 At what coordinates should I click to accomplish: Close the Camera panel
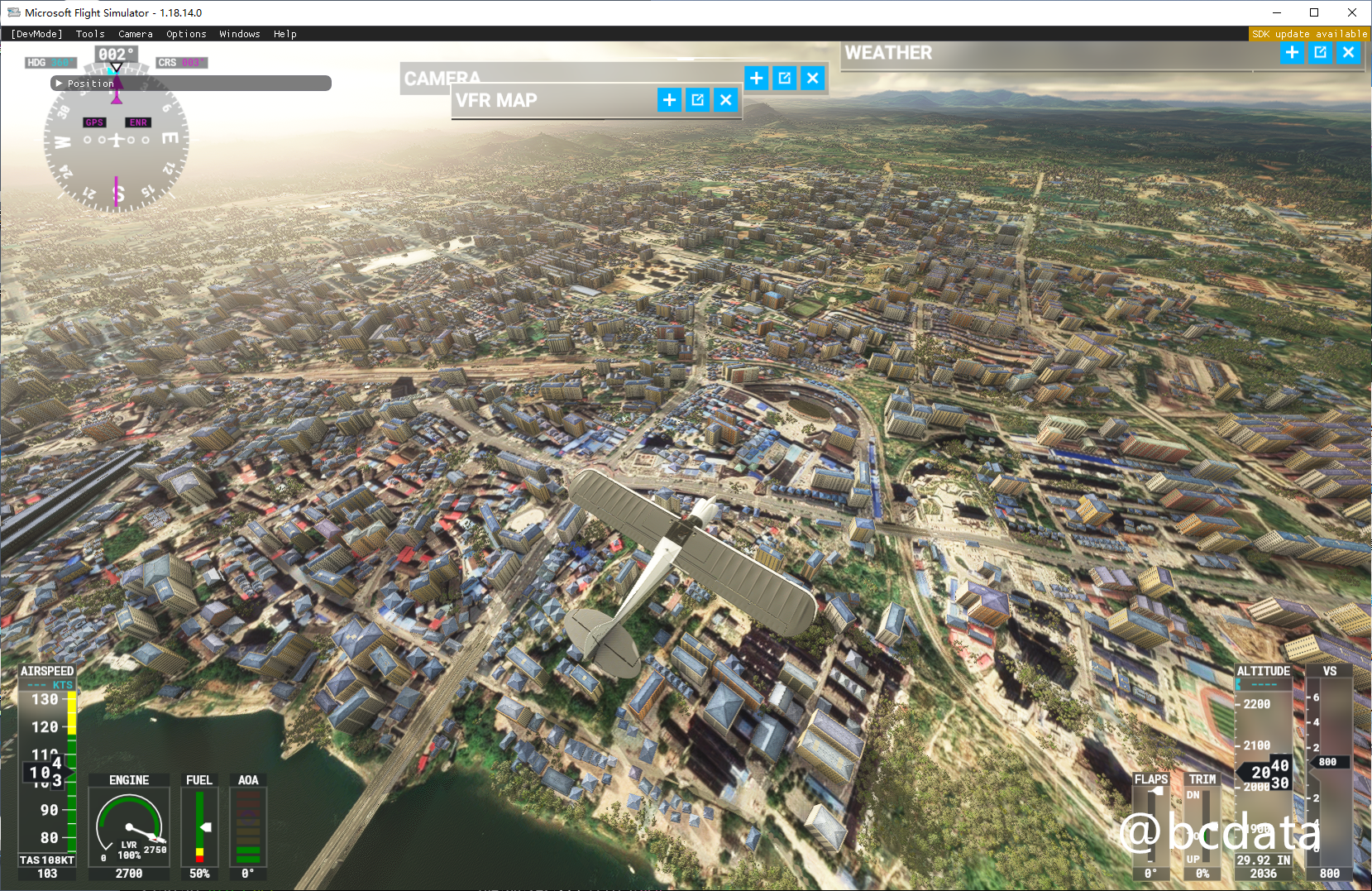coord(813,79)
